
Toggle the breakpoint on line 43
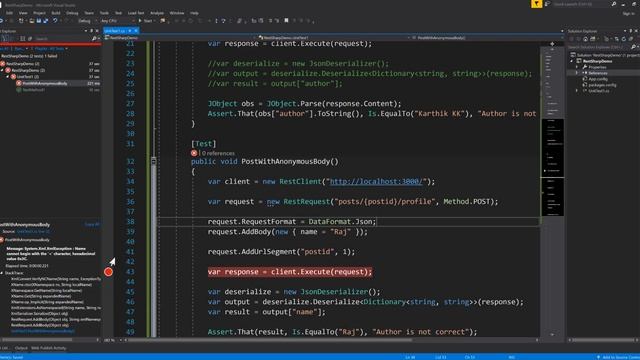(108, 272)
